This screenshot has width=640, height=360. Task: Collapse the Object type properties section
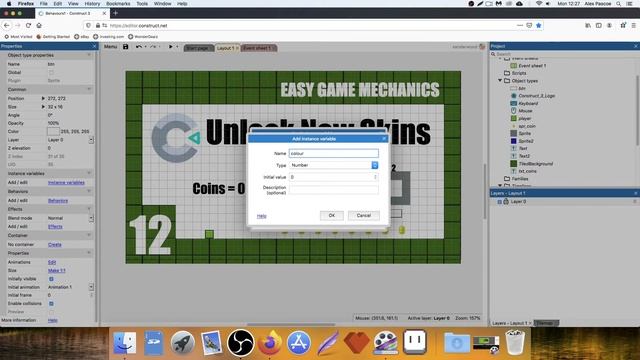tap(89, 55)
